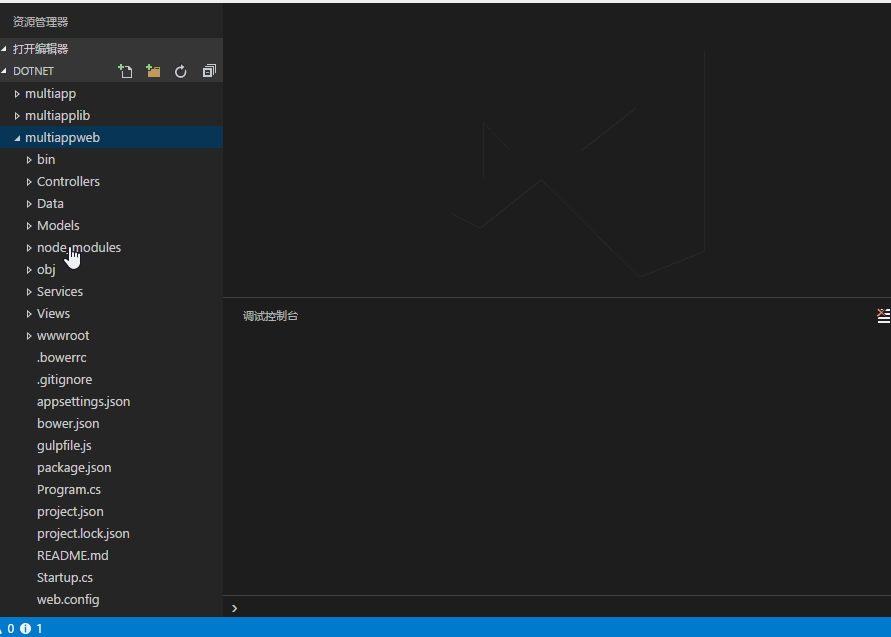This screenshot has width=891, height=637.
Task: Create a new folder in DOTNET
Action: 153,71
